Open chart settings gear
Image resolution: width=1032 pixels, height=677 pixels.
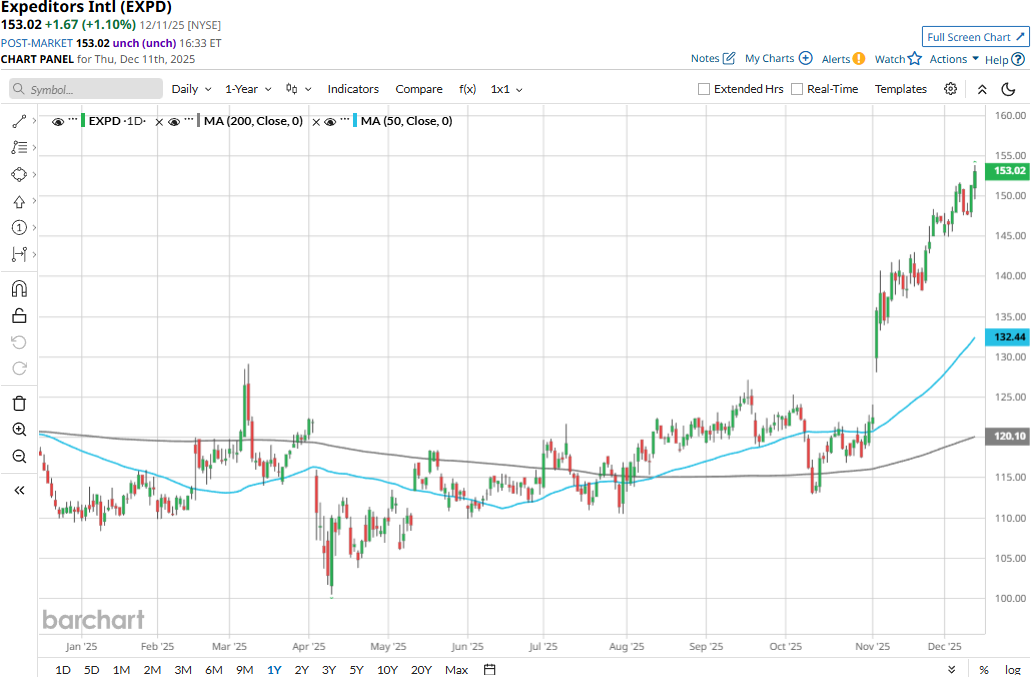click(x=950, y=89)
